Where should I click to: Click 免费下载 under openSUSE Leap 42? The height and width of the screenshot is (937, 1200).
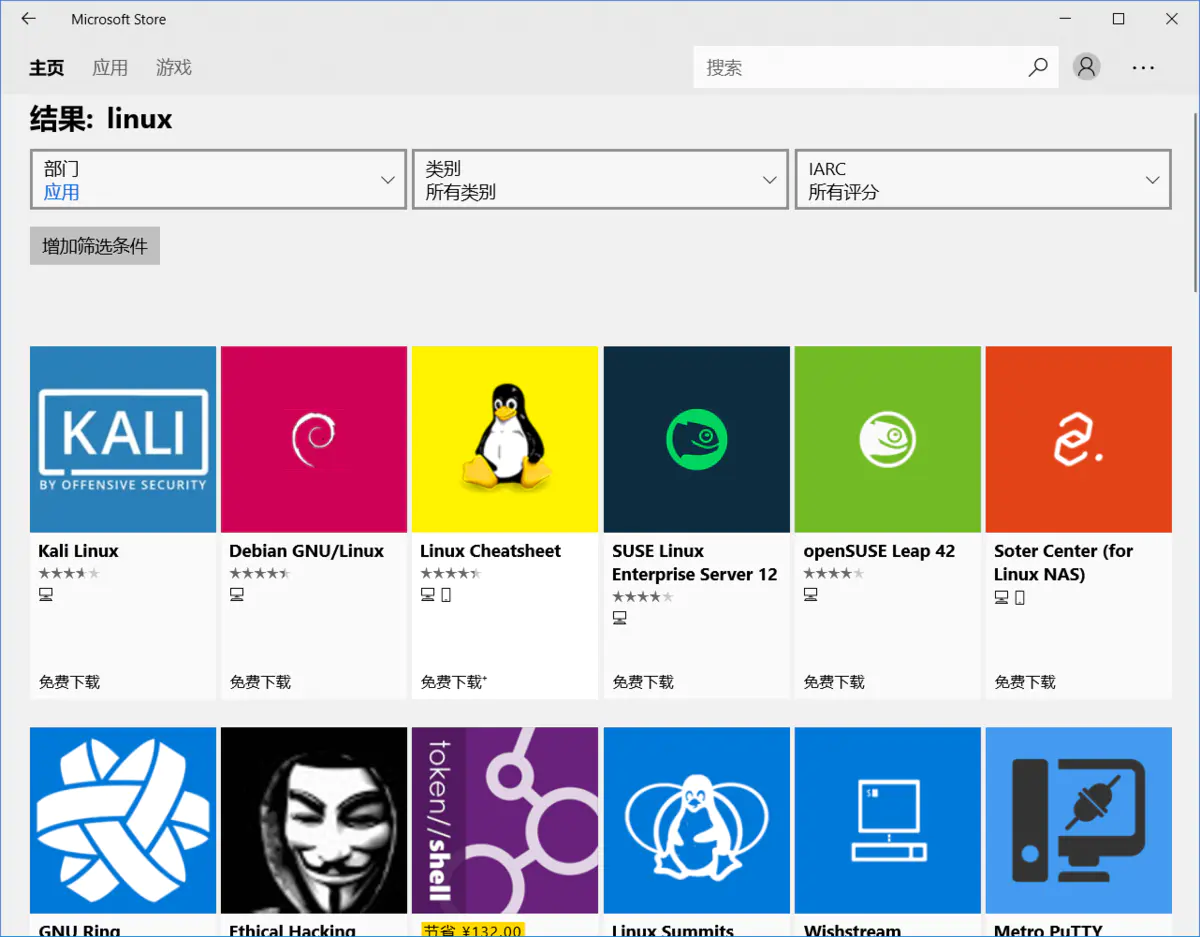pos(835,682)
